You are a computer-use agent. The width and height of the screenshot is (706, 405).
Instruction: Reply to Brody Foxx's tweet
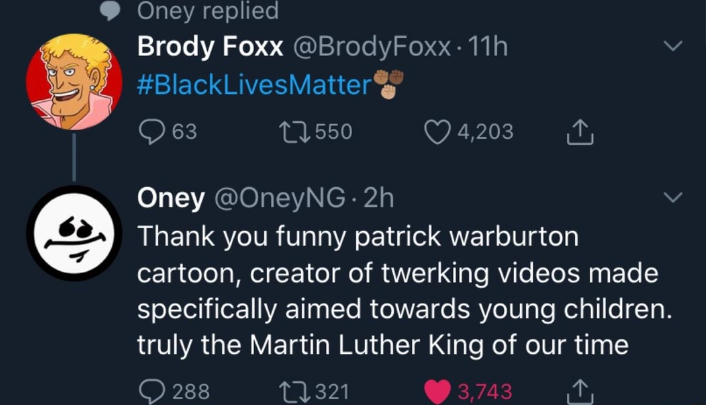[x=150, y=132]
